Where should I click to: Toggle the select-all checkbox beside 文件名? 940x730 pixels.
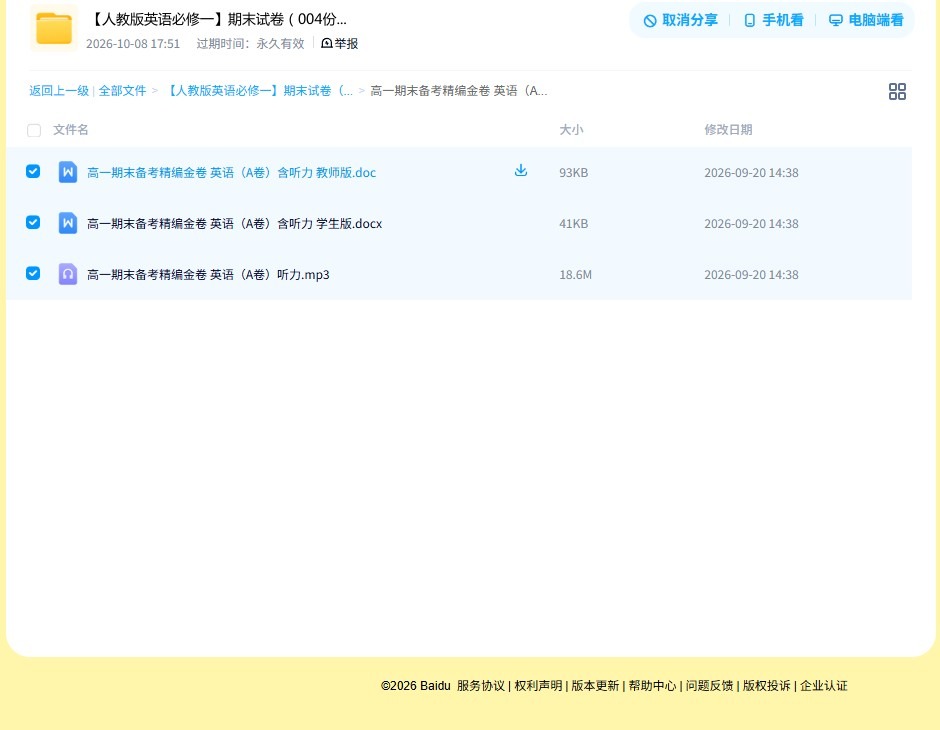[x=34, y=130]
